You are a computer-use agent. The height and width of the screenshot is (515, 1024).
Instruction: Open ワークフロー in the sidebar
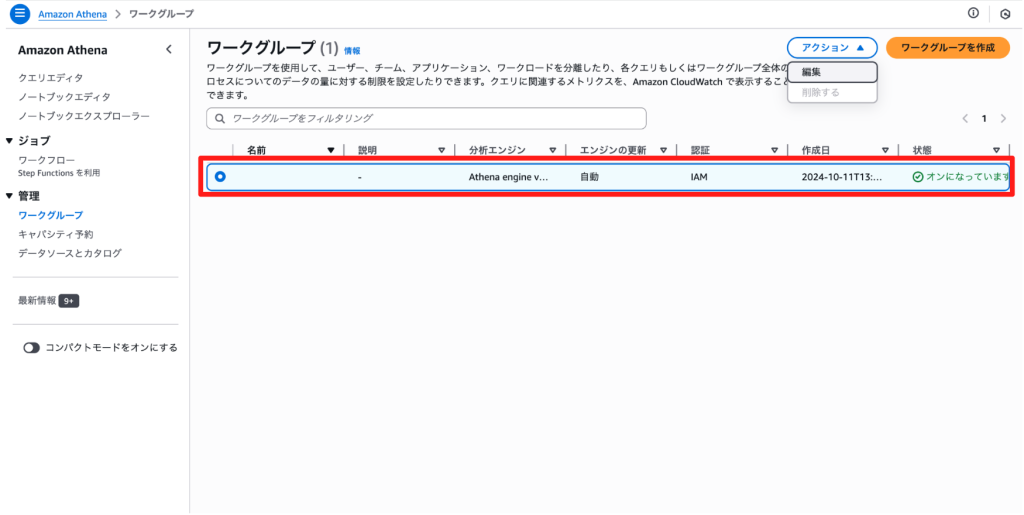[x=46, y=161]
